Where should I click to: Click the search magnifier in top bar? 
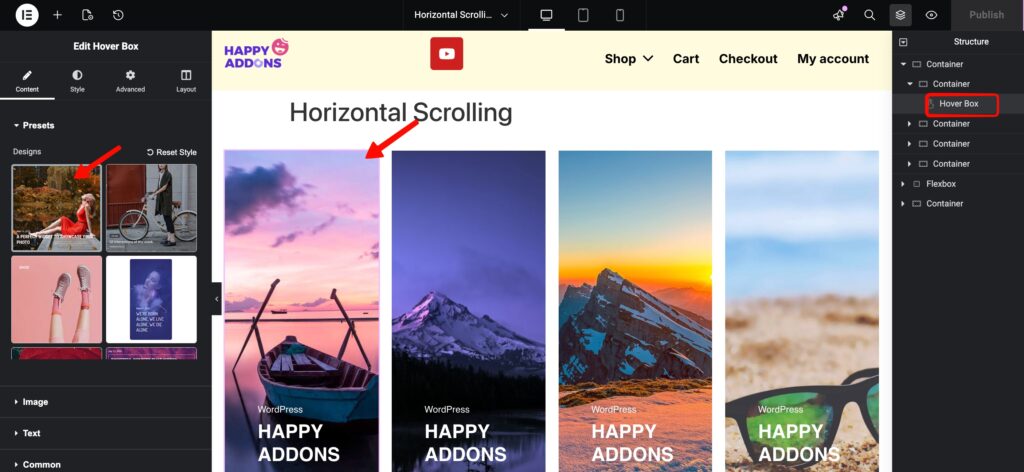coord(870,15)
